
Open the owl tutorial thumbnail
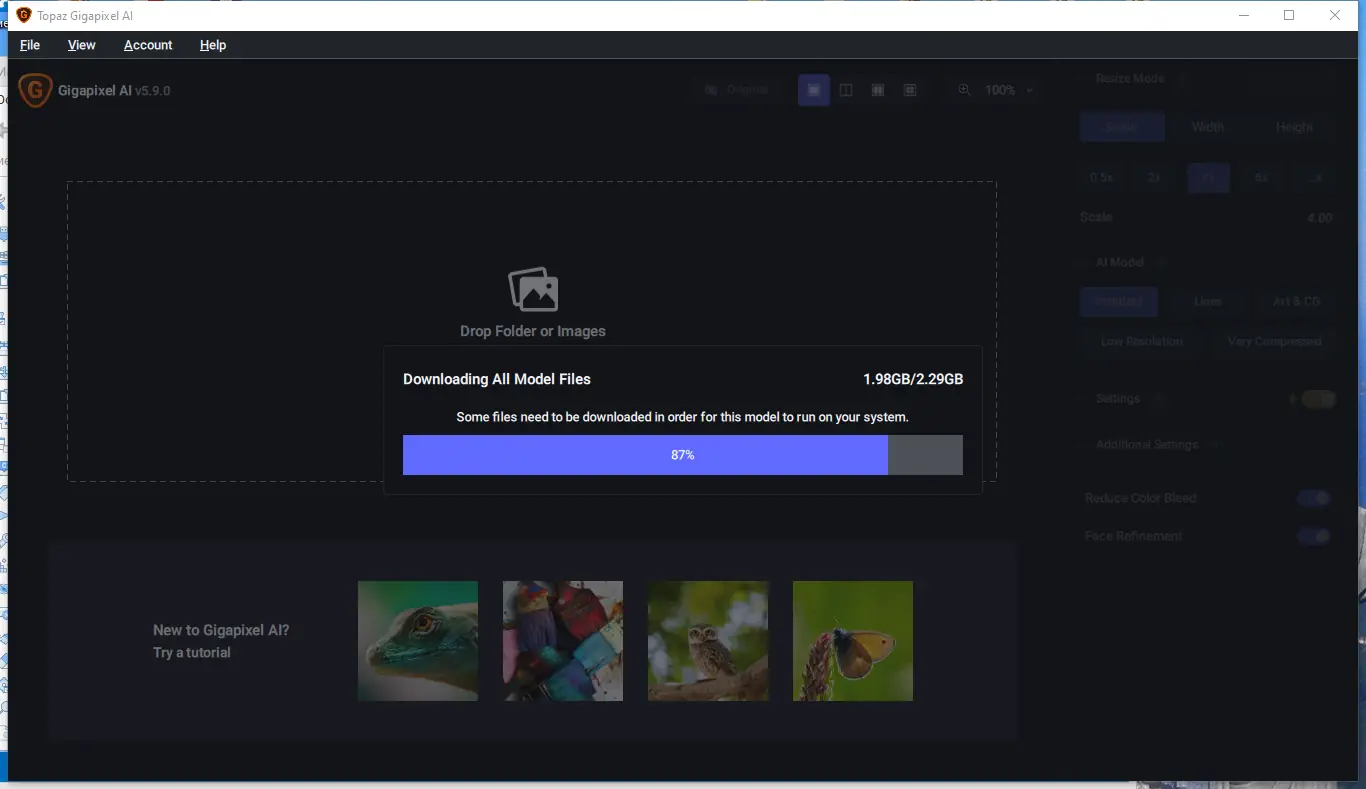pyautogui.click(x=708, y=641)
